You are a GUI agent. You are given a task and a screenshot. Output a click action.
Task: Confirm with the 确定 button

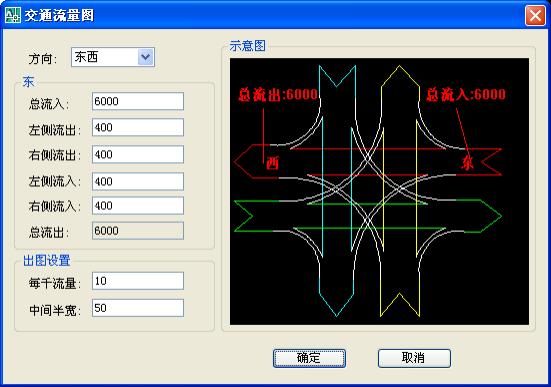pyautogui.click(x=309, y=358)
